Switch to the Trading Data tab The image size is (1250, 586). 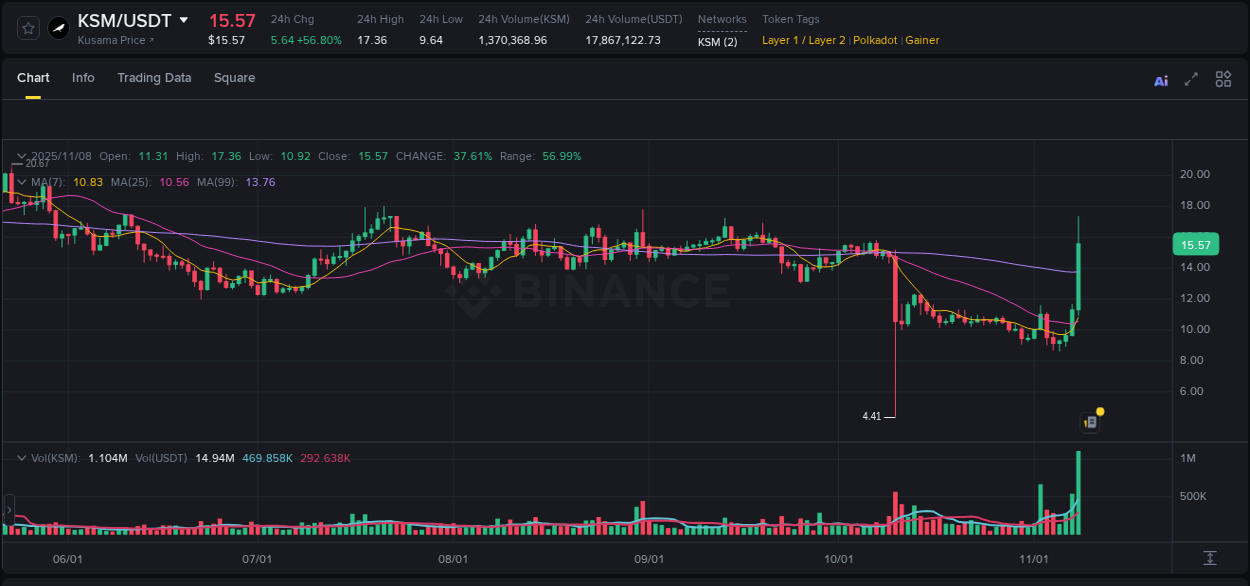point(154,78)
